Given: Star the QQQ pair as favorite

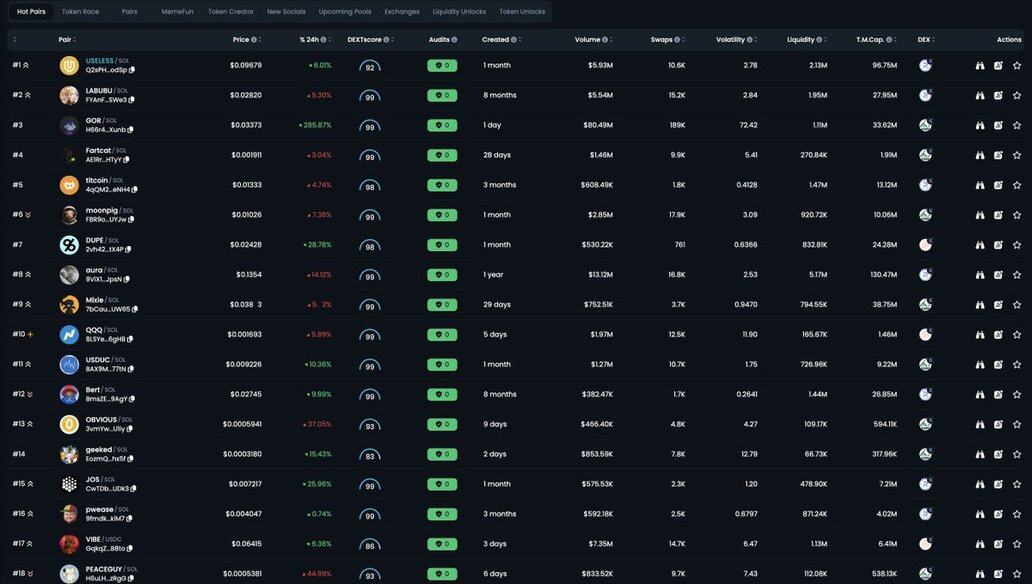Looking at the screenshot, I should click(x=1017, y=335).
